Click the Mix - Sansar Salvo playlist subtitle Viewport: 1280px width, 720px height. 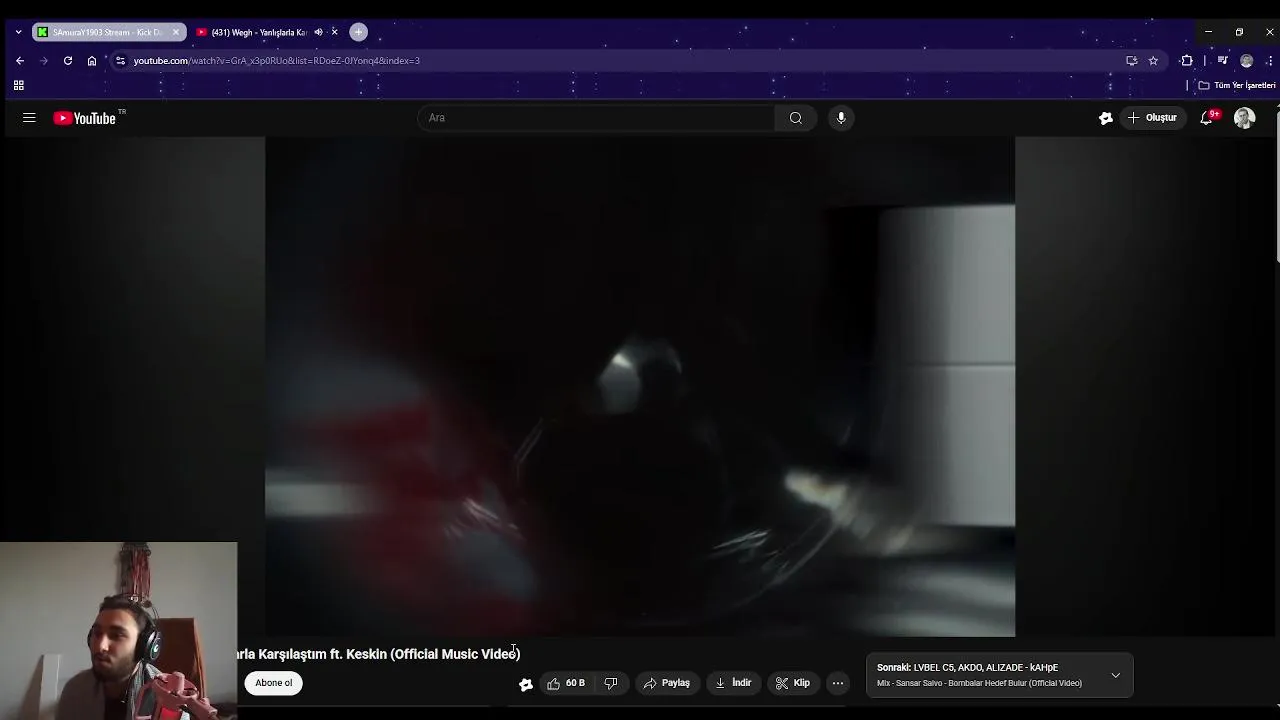point(979,683)
